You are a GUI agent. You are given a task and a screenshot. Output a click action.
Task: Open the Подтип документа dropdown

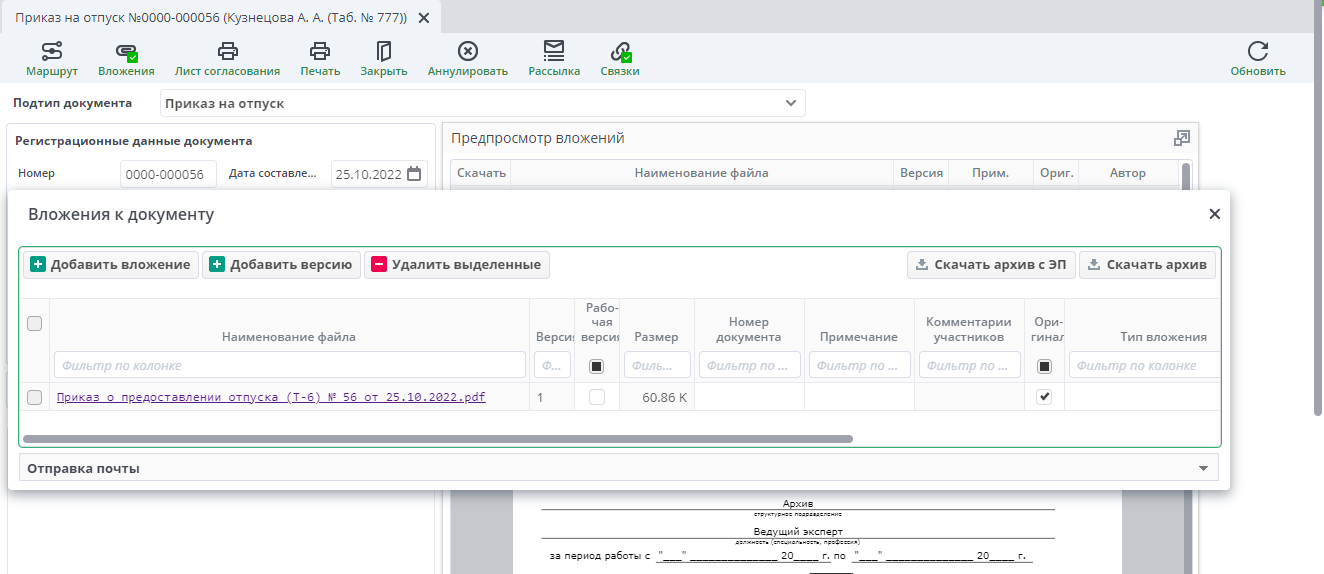click(x=791, y=103)
